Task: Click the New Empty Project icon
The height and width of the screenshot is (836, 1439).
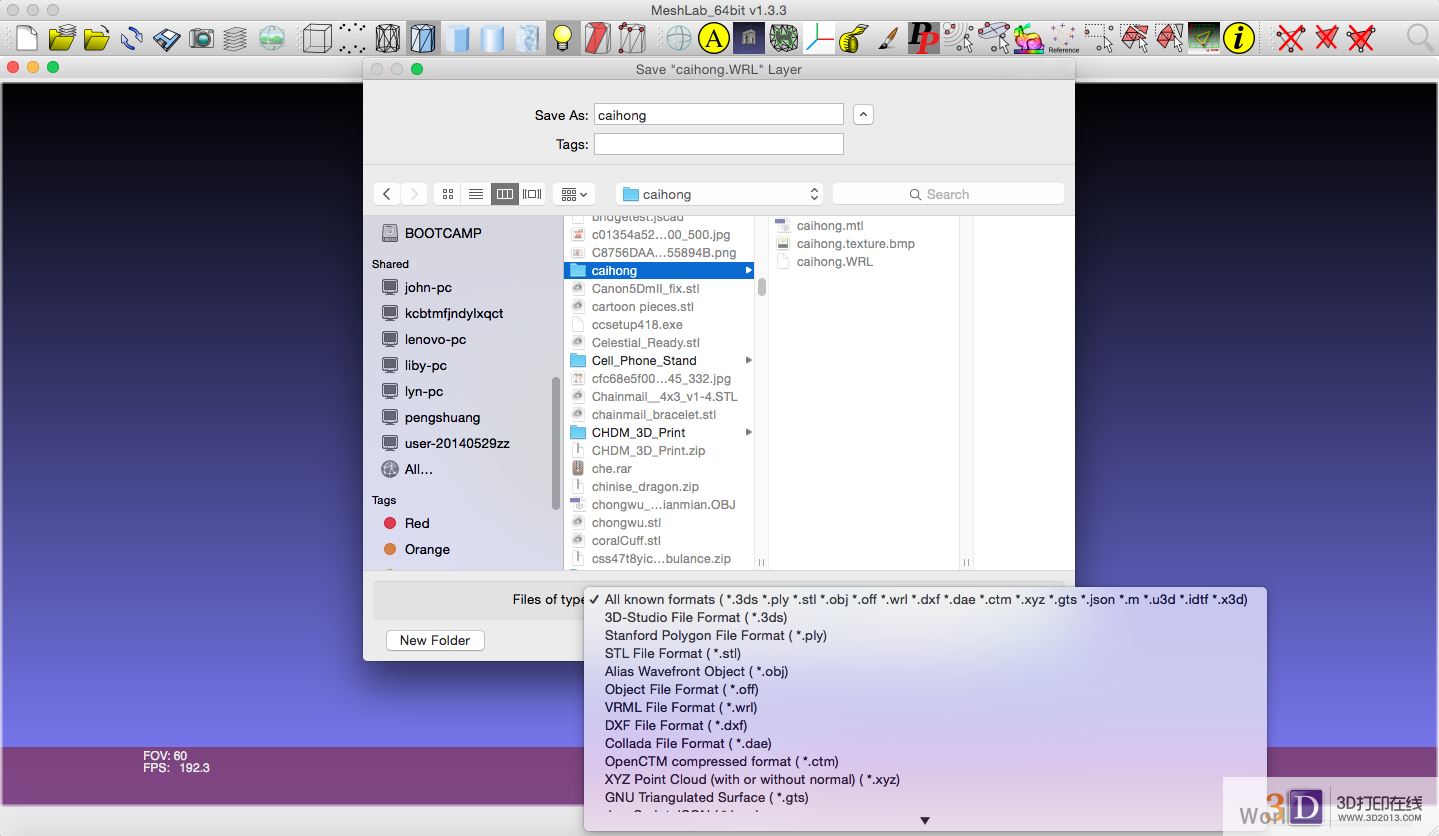Action: click(x=26, y=38)
